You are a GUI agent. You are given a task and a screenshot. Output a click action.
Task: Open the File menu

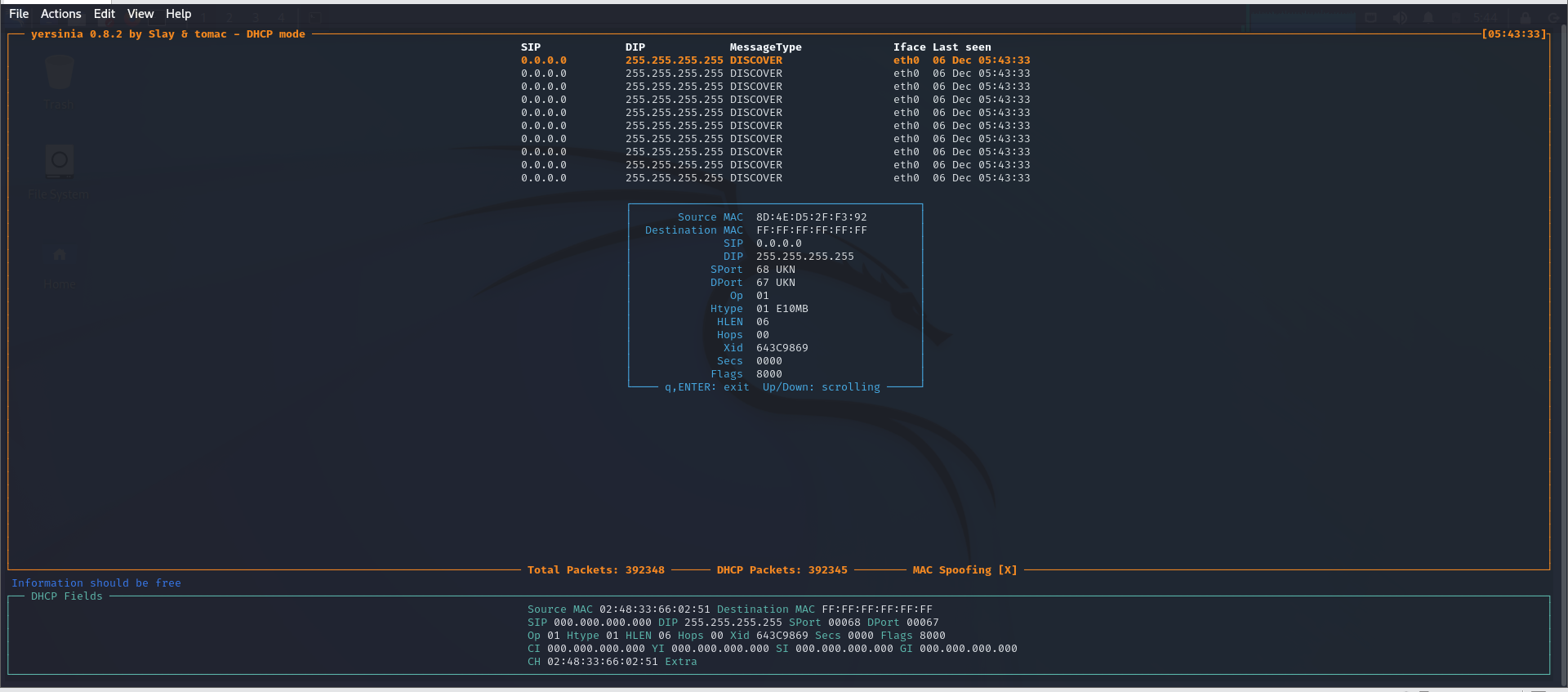tap(19, 14)
